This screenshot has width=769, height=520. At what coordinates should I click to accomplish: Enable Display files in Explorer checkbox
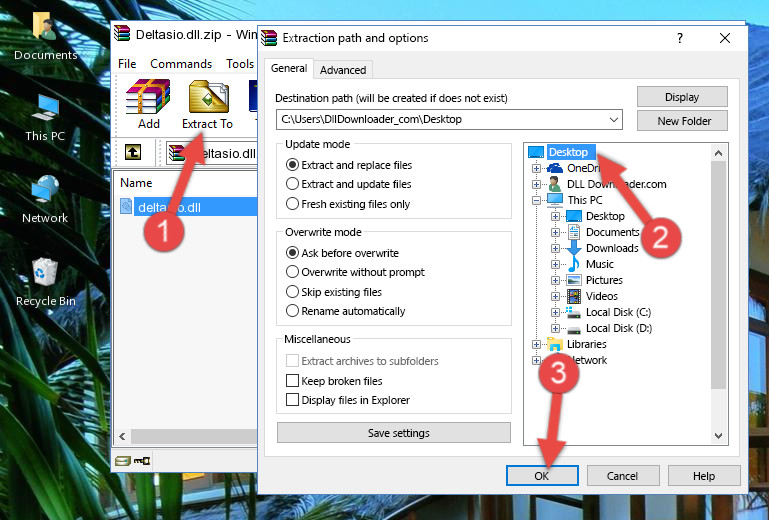292,400
